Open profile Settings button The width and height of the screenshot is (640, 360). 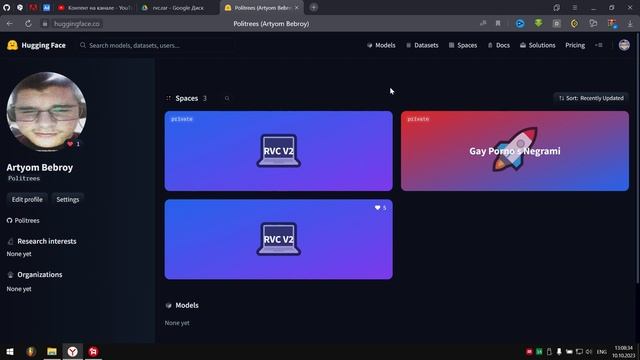click(68, 200)
